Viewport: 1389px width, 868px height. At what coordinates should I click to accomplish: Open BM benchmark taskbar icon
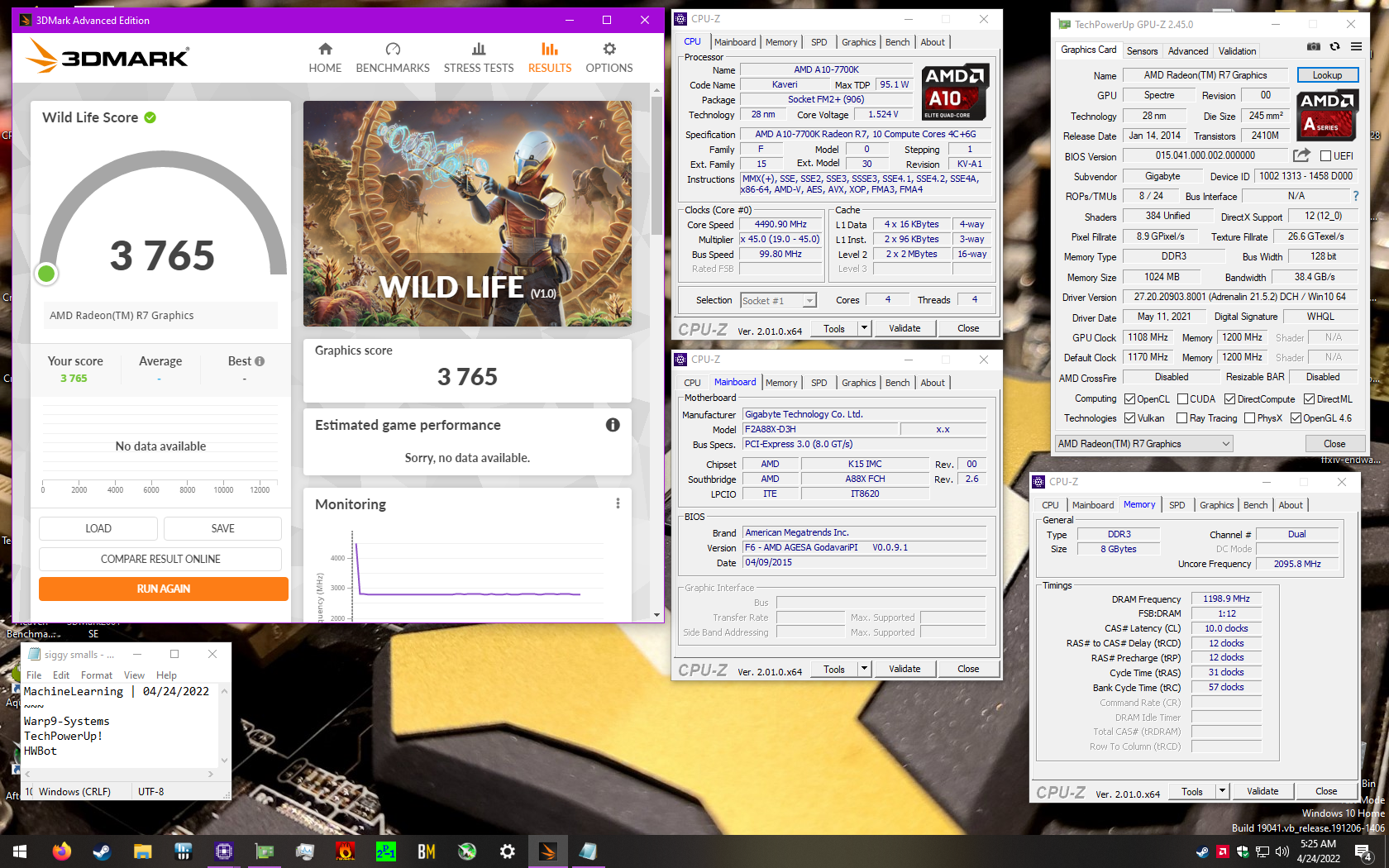(427, 851)
